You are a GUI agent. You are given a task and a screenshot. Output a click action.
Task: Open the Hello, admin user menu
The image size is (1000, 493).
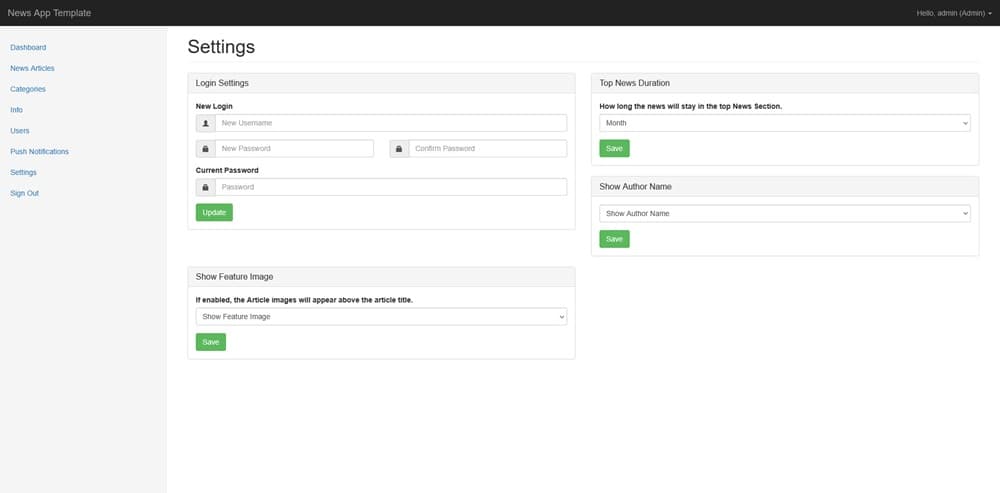click(x=953, y=13)
